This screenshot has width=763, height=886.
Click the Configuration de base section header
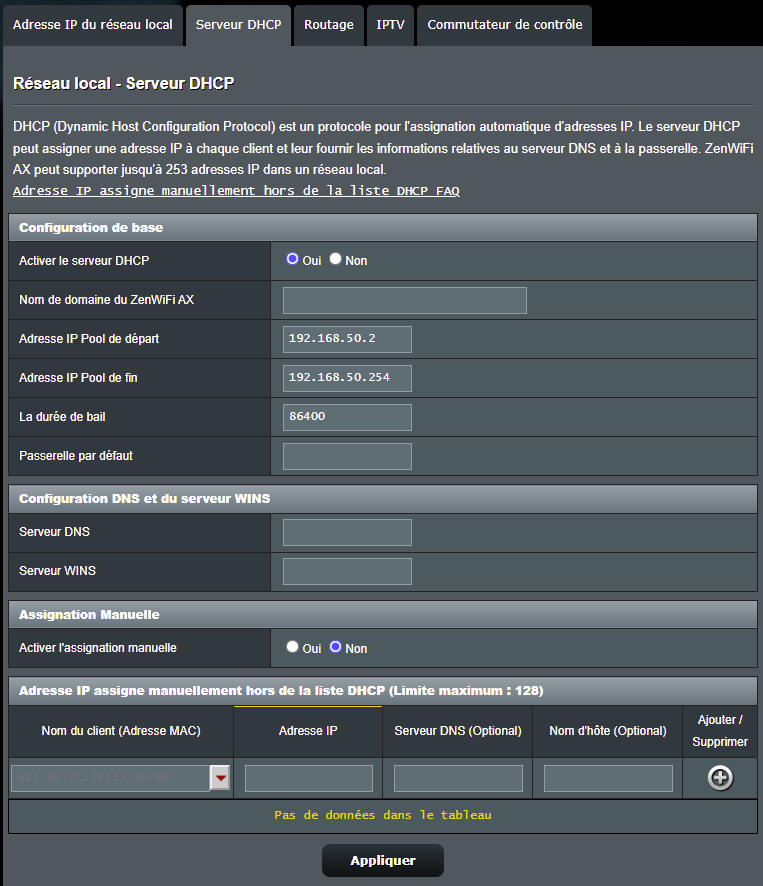click(383, 228)
